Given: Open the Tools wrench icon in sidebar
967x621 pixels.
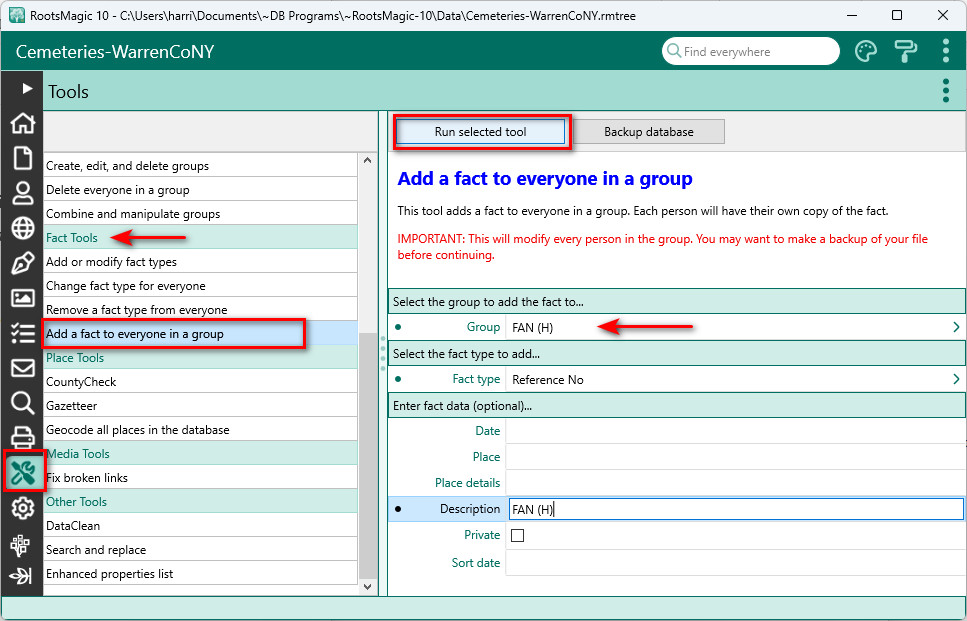Looking at the screenshot, I should [23, 473].
